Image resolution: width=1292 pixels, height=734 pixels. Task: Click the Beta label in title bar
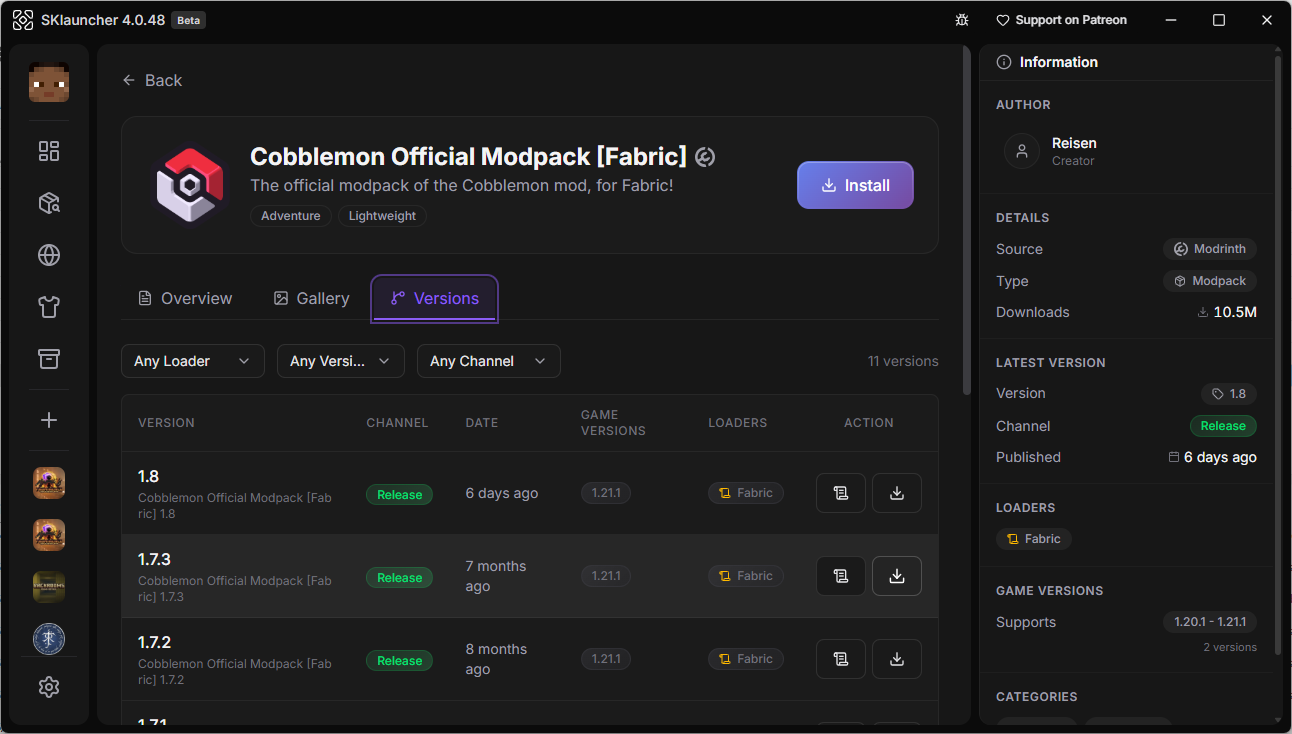coord(188,20)
